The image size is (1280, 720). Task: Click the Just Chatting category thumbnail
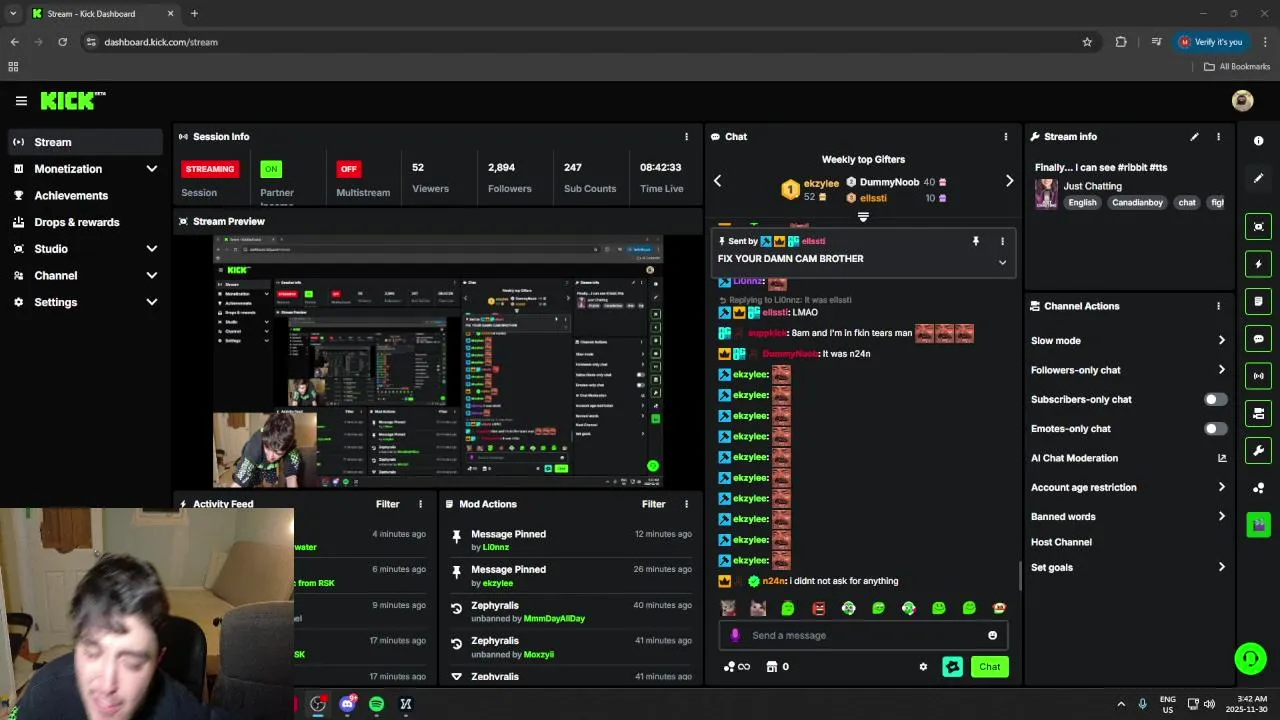[1046, 194]
